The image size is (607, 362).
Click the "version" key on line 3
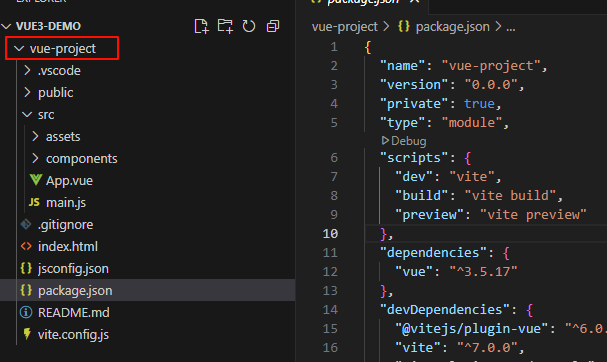pos(414,85)
